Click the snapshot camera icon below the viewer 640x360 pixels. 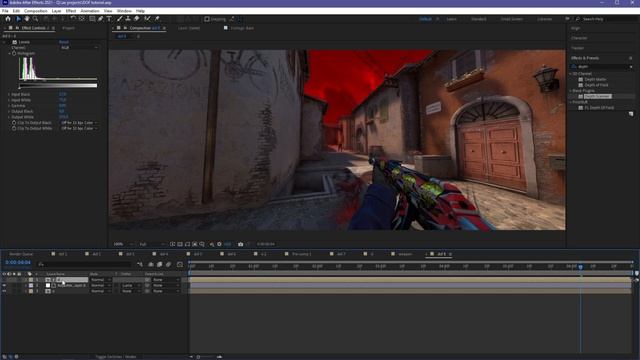click(x=240, y=244)
